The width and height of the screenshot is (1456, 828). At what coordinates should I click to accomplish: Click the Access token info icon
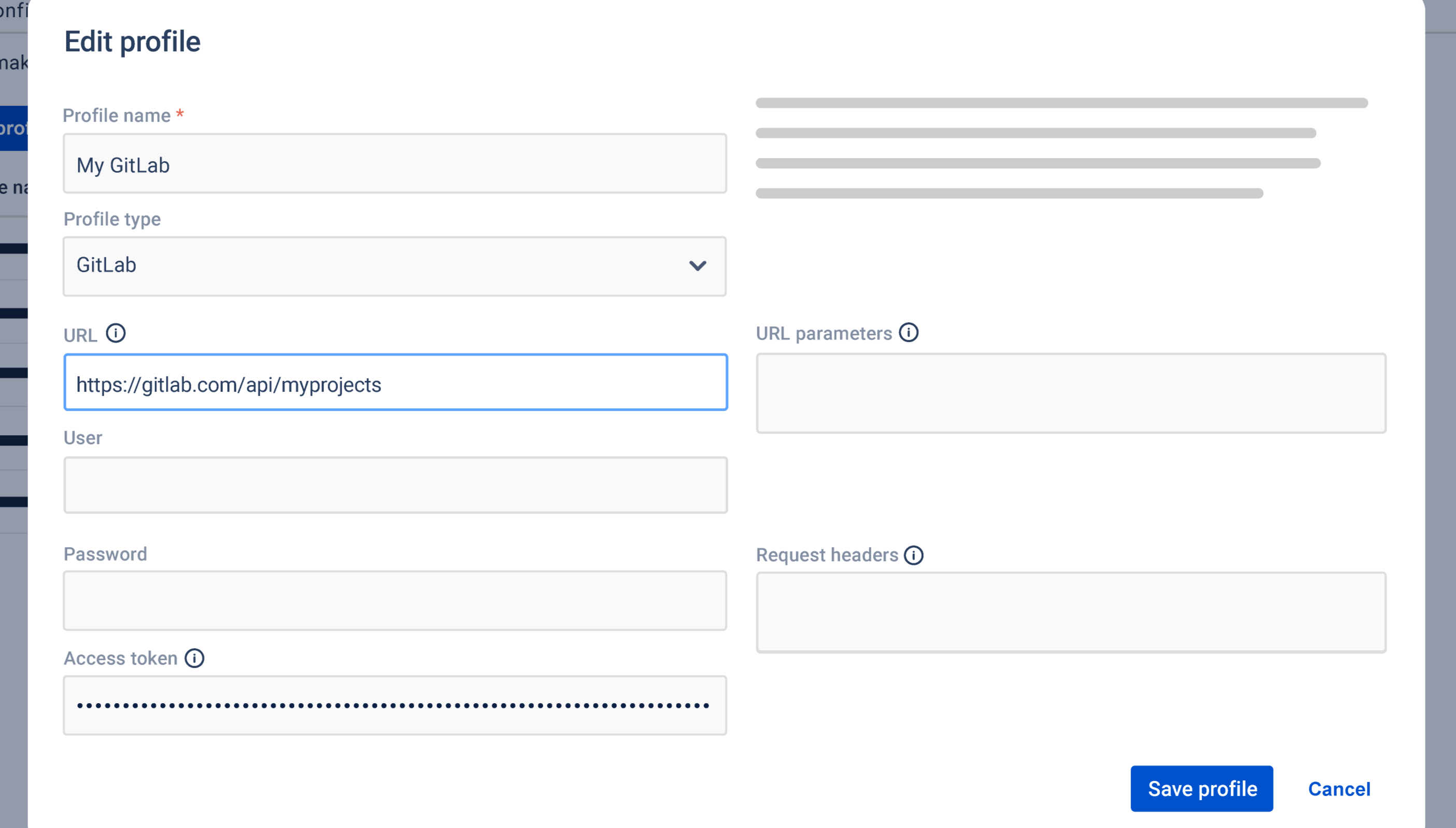[x=194, y=659]
